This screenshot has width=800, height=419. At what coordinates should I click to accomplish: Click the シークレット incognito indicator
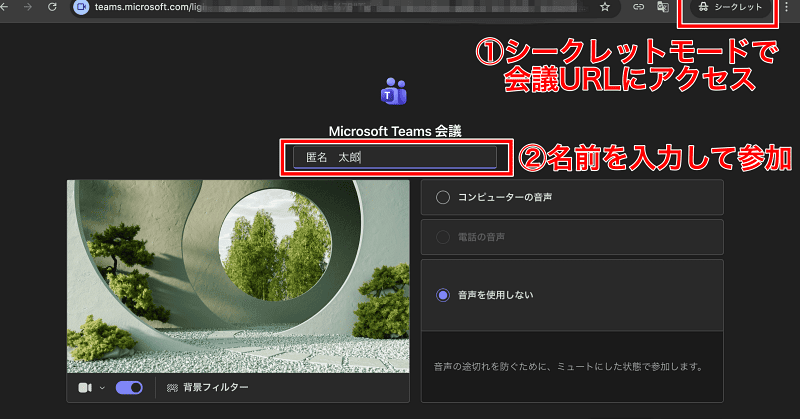point(730,7)
